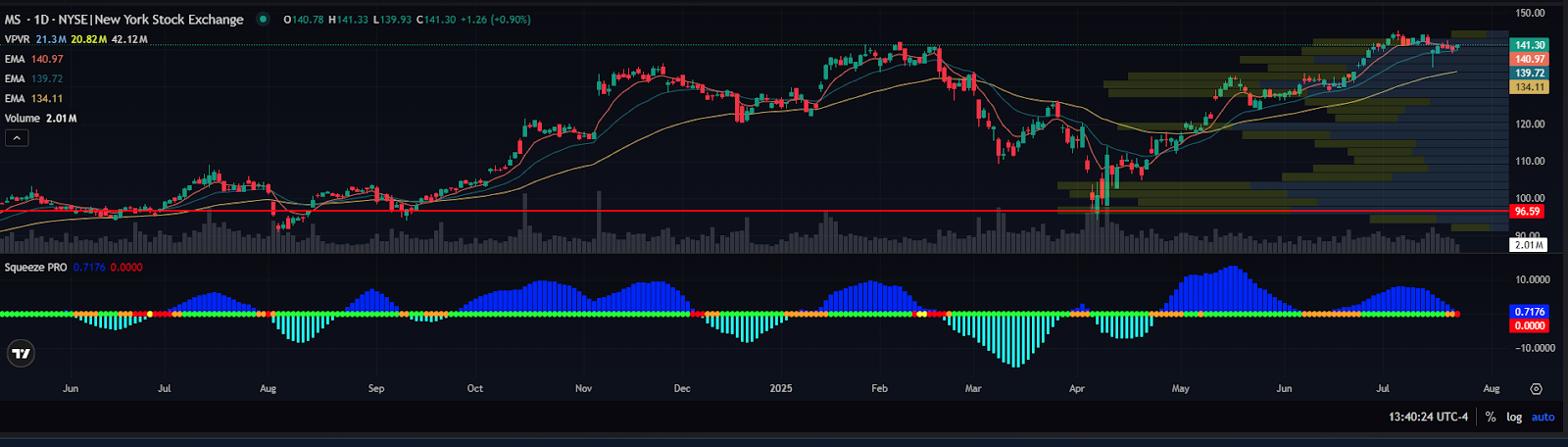The height and width of the screenshot is (447, 1568).
Task: Click the 10.0000 Squeeze PRO scale value
Action: tap(1534, 279)
